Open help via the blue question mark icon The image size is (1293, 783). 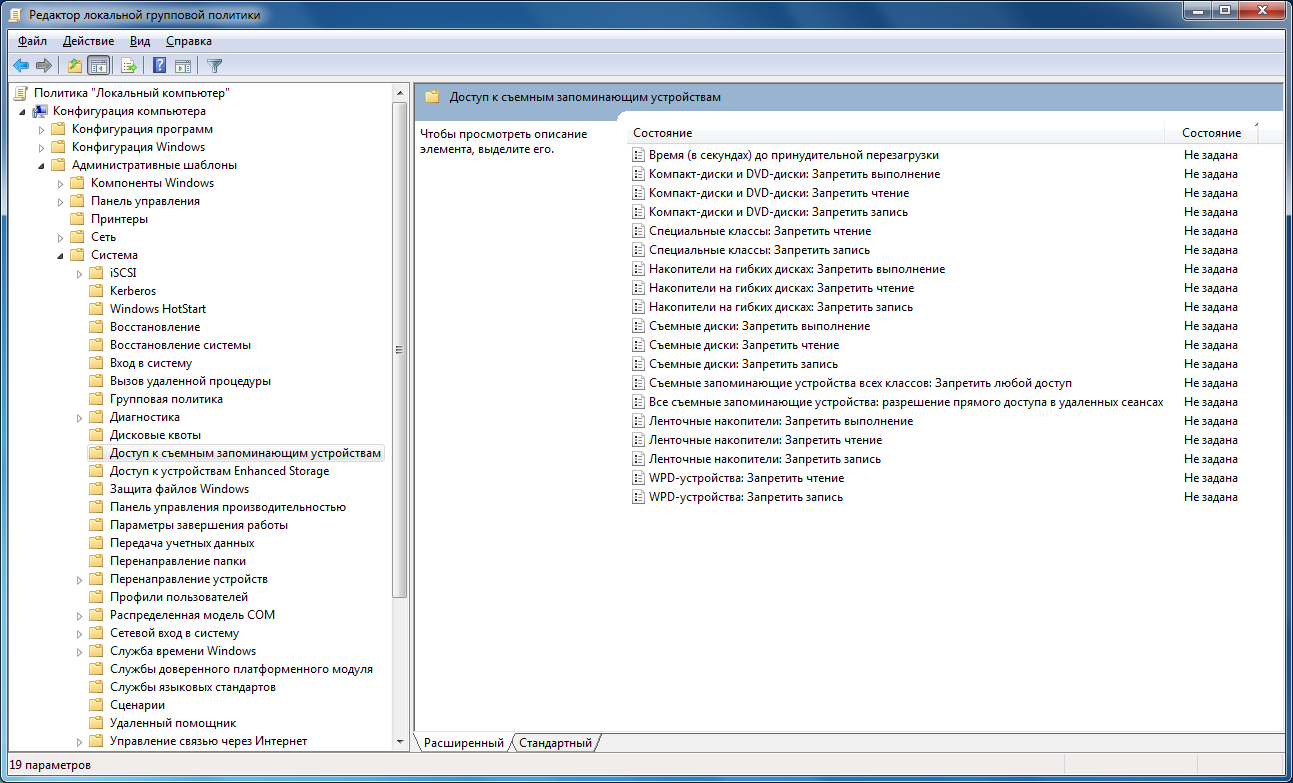(x=159, y=66)
